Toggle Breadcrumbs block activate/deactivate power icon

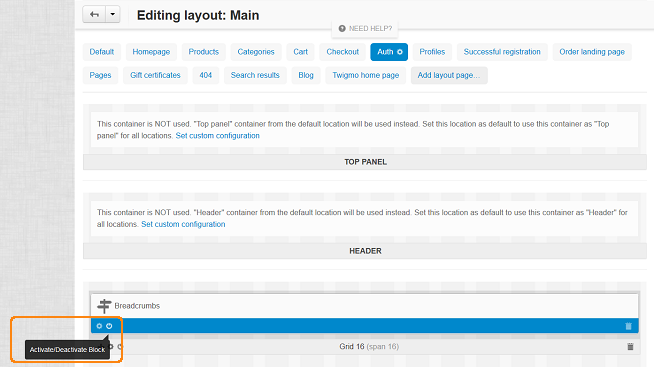[109, 326]
